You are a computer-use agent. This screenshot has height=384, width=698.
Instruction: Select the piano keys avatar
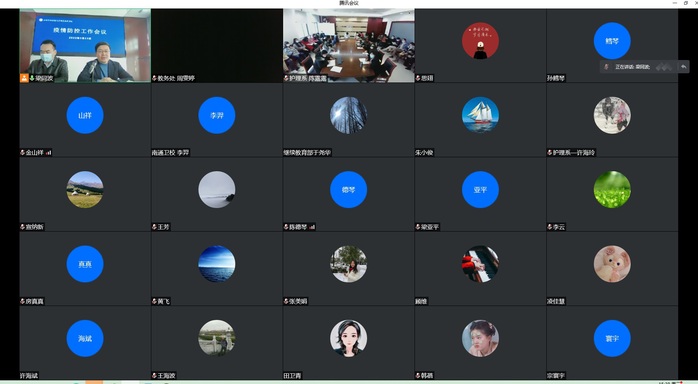(x=480, y=264)
